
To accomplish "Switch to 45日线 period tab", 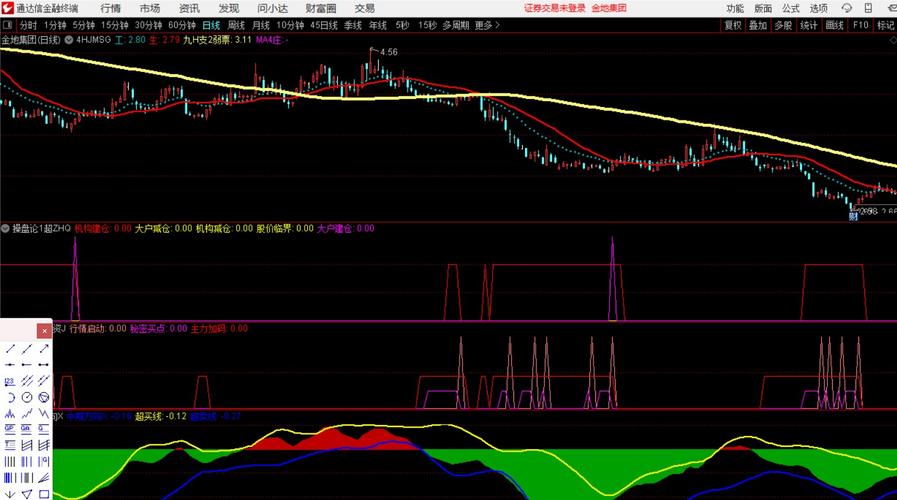I will coord(324,25).
